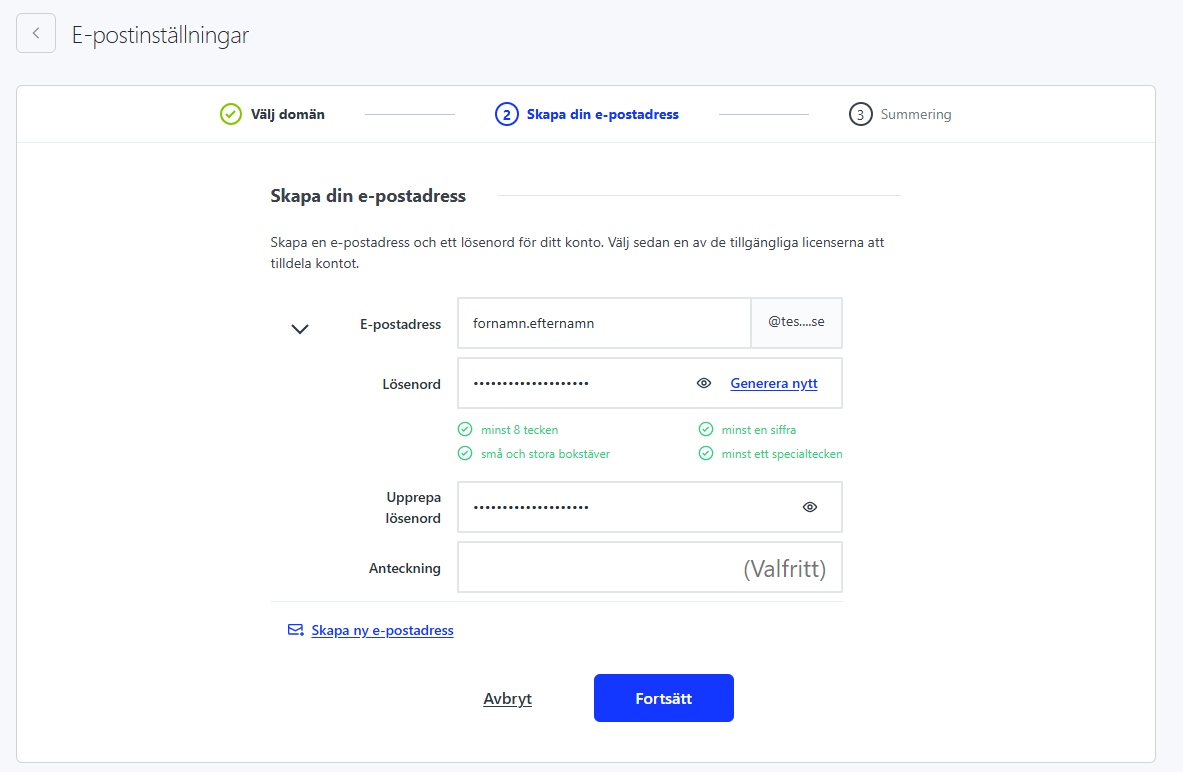Click the 'små och stora bokstäver' check icon
The width and height of the screenshot is (1183, 772).
(x=465, y=453)
